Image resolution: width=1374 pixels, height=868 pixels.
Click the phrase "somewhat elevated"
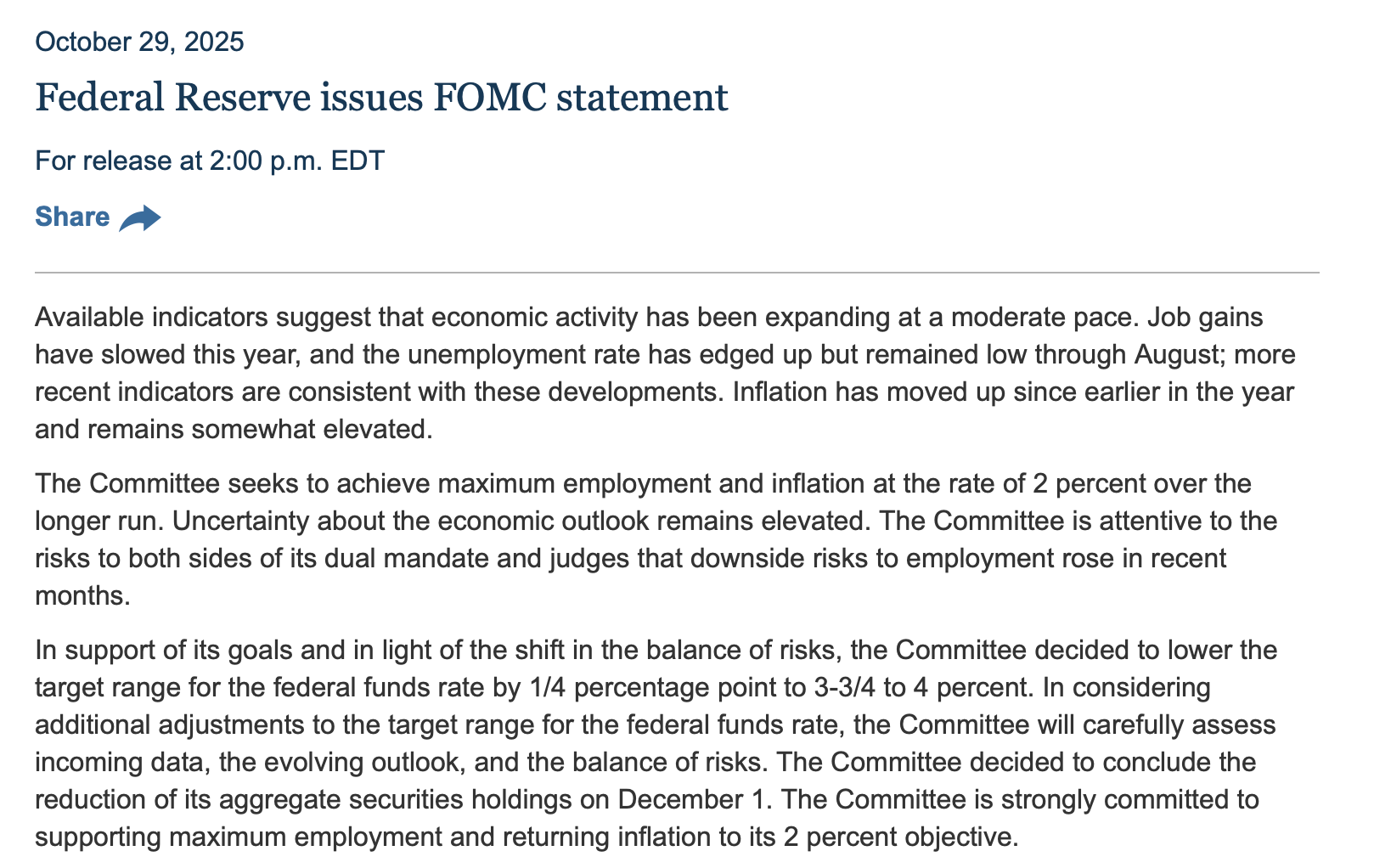(x=313, y=429)
